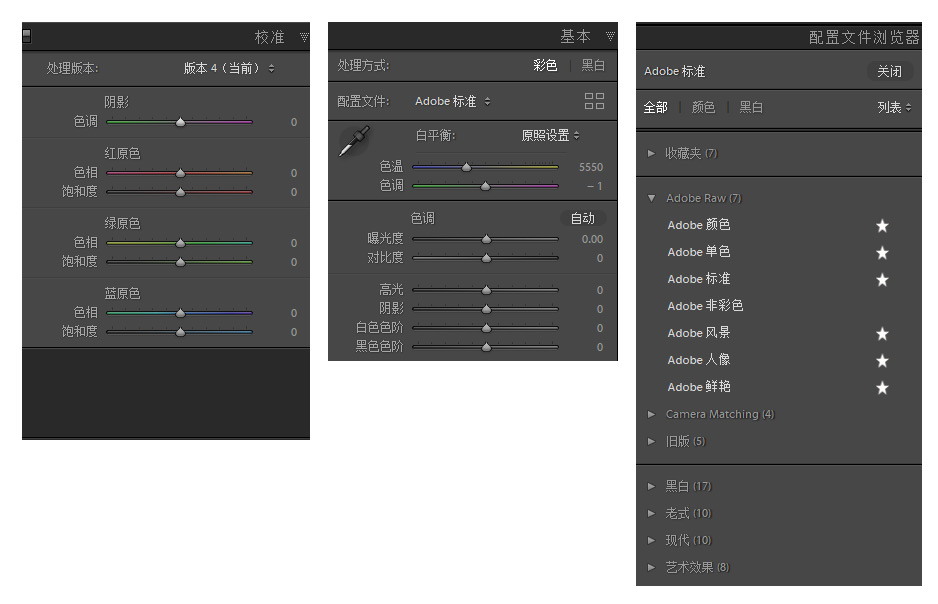The width and height of the screenshot is (938, 604).
Task: Switch to the 颜色 profile filter
Action: point(703,107)
